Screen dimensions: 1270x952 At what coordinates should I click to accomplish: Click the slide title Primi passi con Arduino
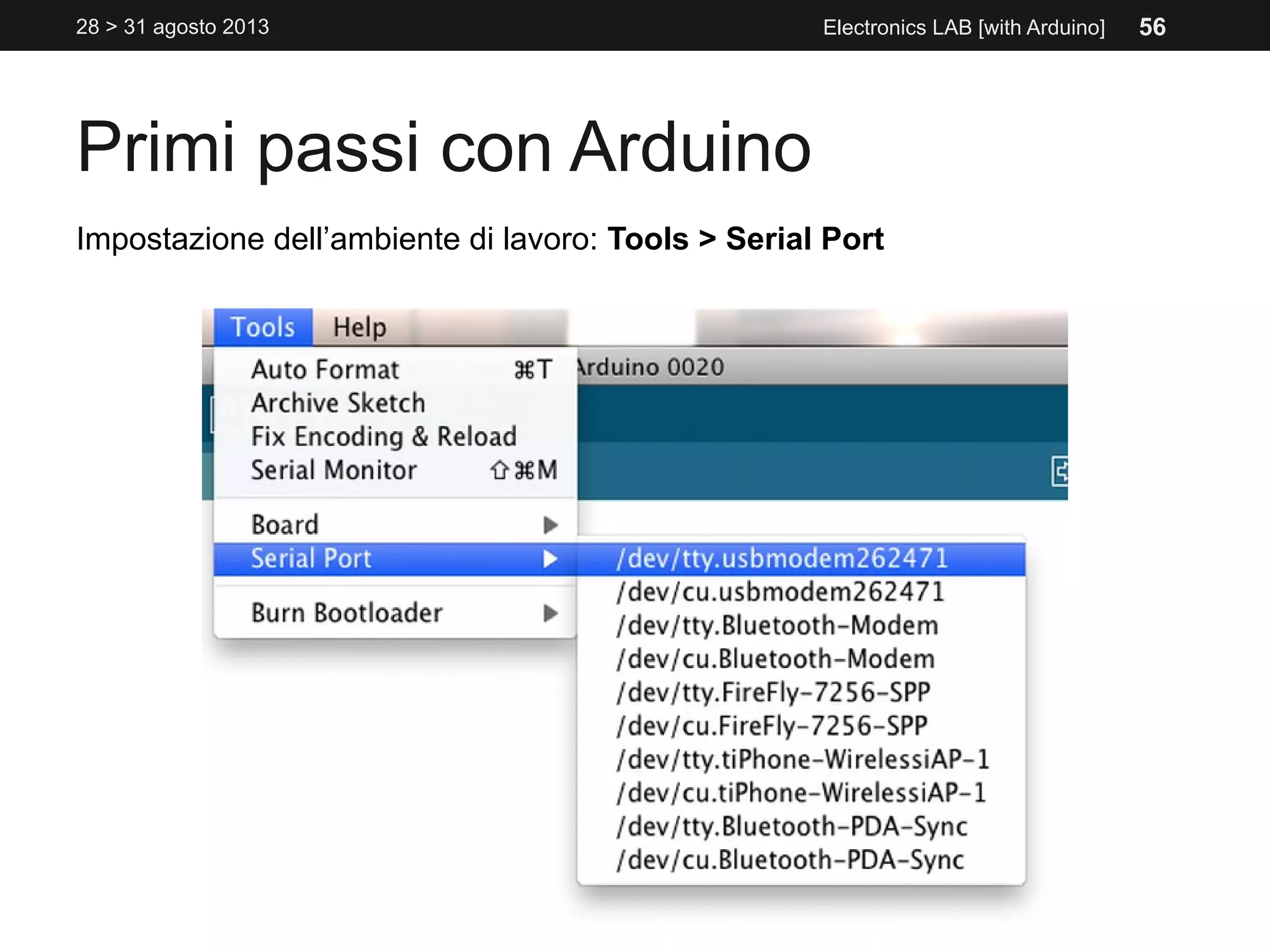click(x=444, y=148)
